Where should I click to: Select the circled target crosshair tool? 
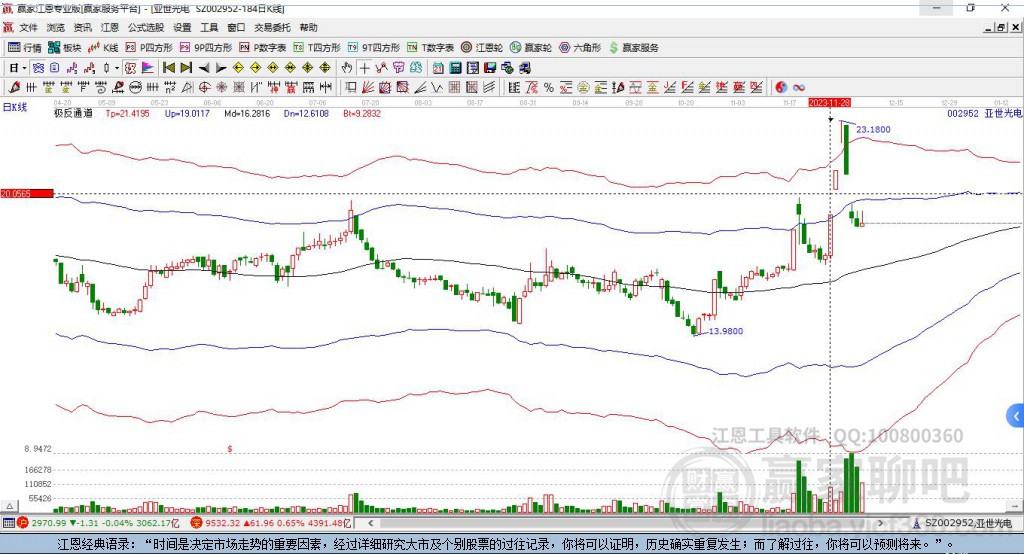click(x=204, y=88)
